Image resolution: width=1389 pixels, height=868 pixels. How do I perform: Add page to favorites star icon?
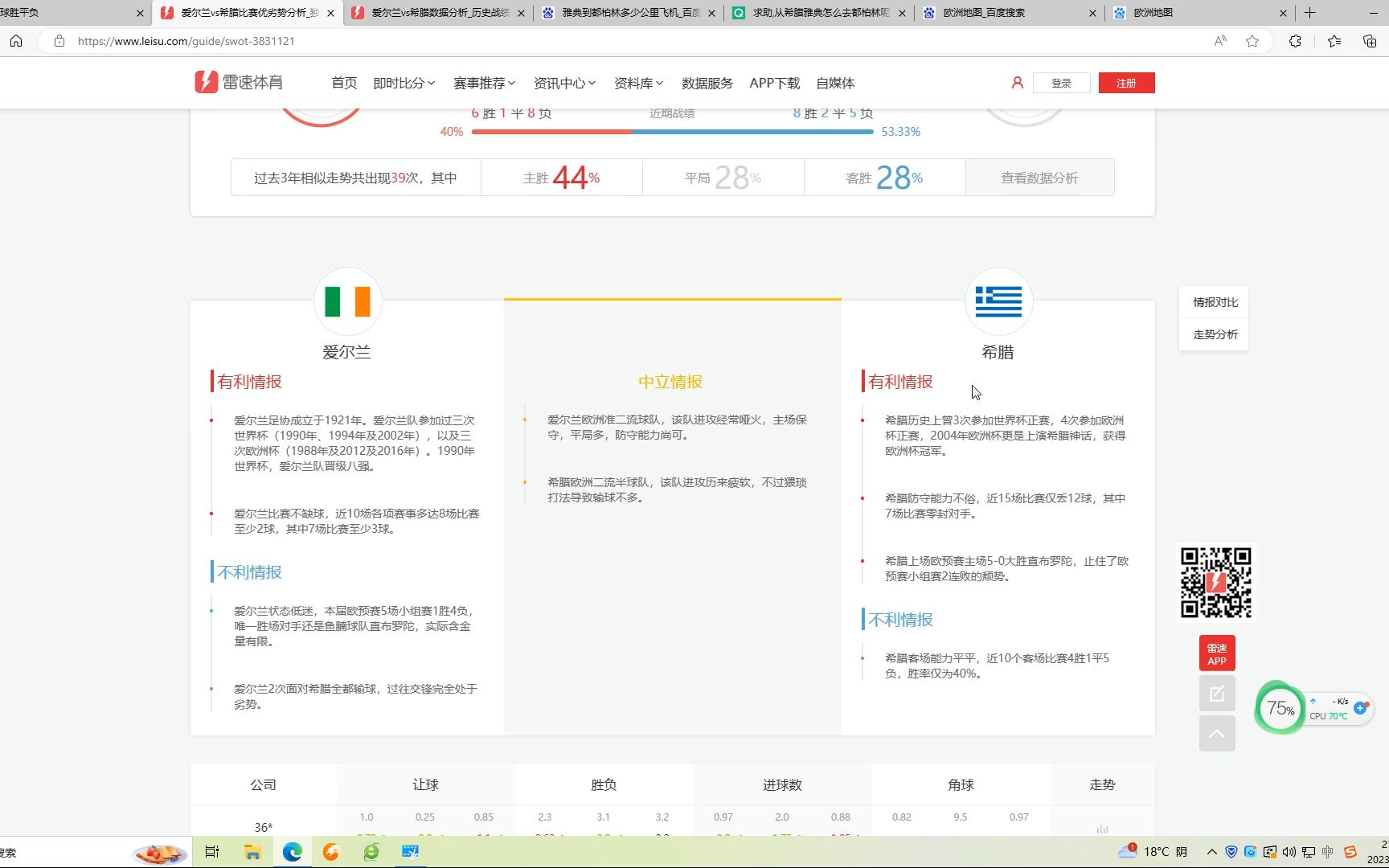[x=1252, y=41]
